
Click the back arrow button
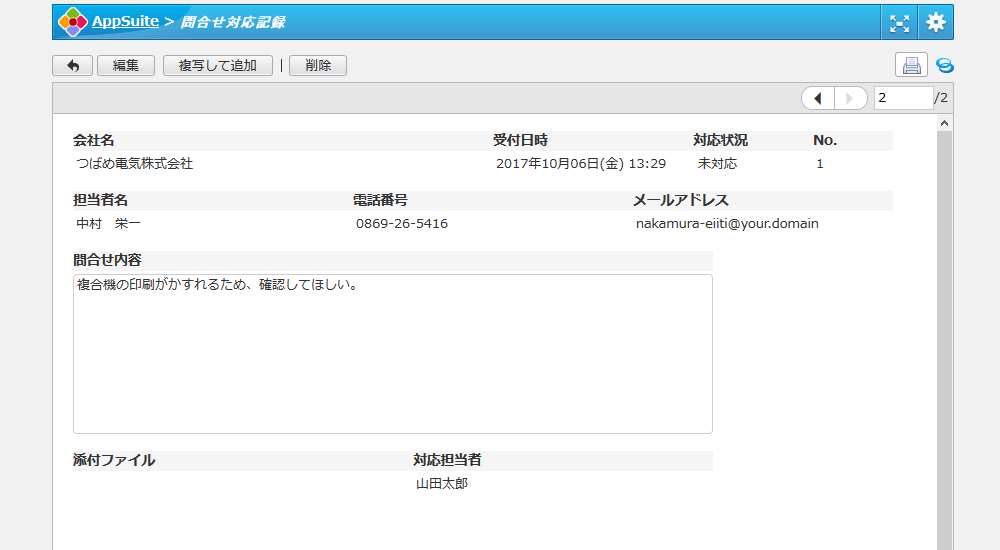pos(72,66)
